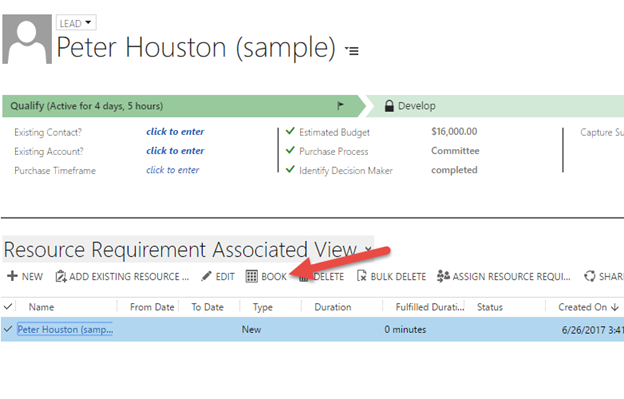The width and height of the screenshot is (624, 399).
Task: Sort by Name column header
Action: click(x=41, y=307)
